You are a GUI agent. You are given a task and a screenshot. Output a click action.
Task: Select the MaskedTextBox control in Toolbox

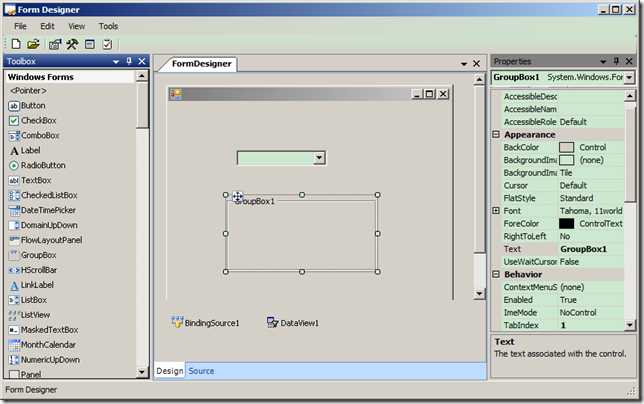pyautogui.click(x=43, y=330)
